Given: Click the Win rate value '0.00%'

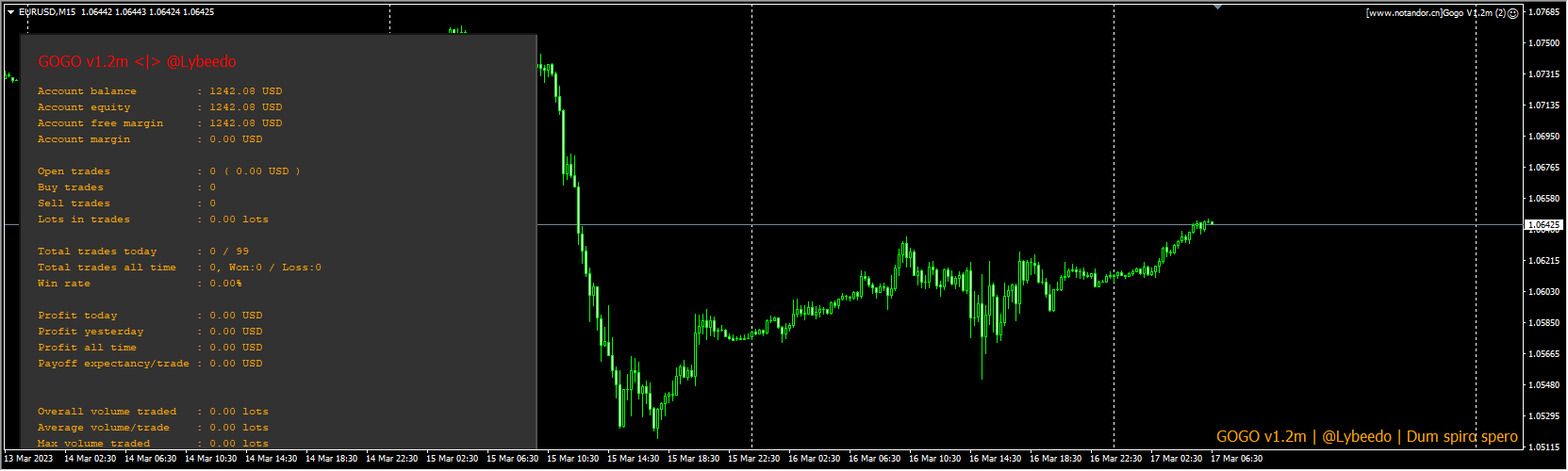Looking at the screenshot, I should coord(225,284).
